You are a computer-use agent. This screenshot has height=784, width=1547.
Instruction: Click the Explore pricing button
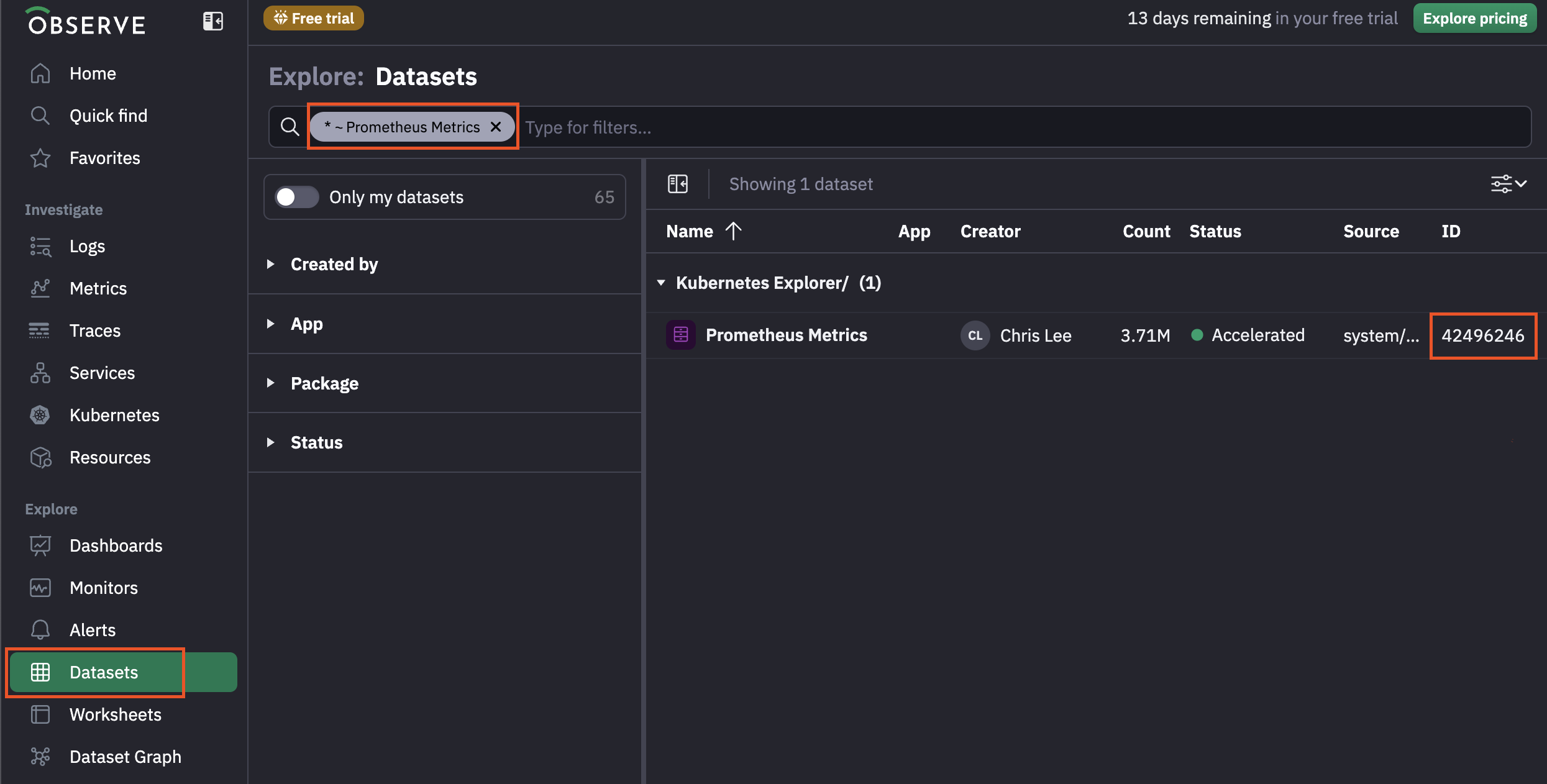[x=1475, y=18]
